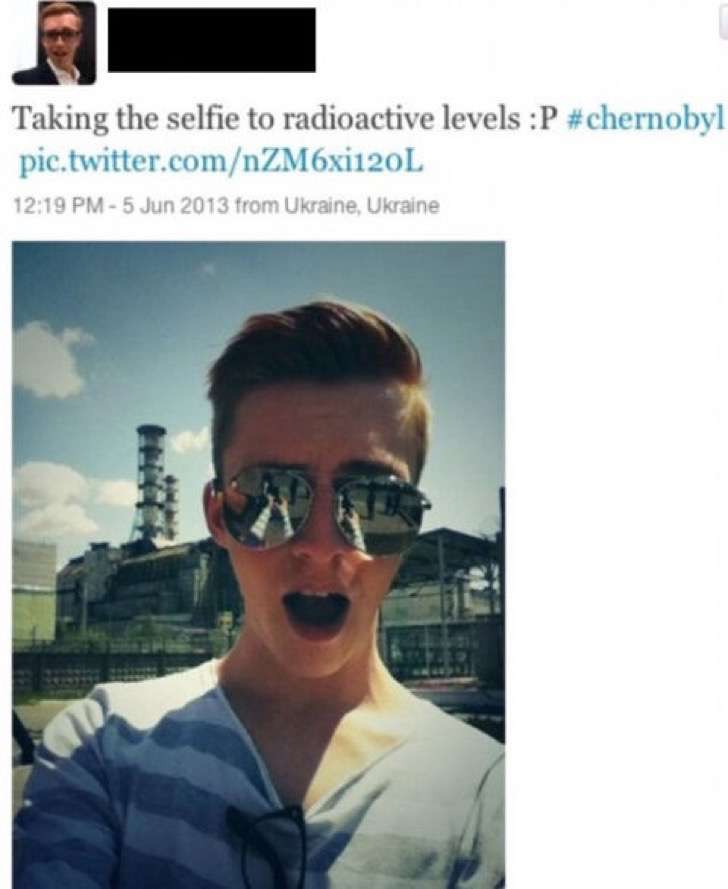Click the 12:19 PM - 5 Jun 2013 timestamp
Image resolution: width=728 pixels, height=889 pixels.
[120, 205]
